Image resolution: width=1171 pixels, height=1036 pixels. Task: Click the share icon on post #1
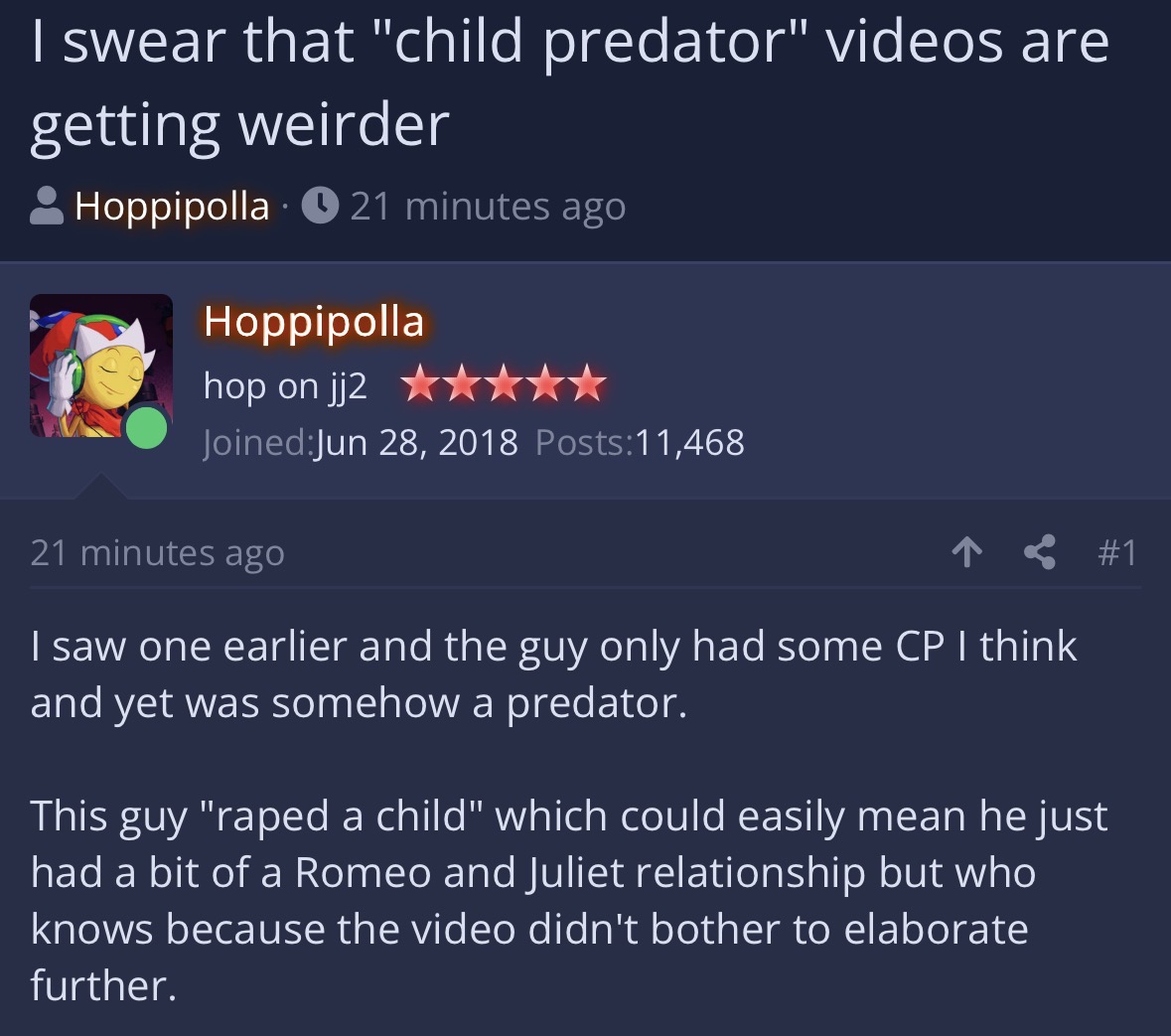click(1039, 552)
